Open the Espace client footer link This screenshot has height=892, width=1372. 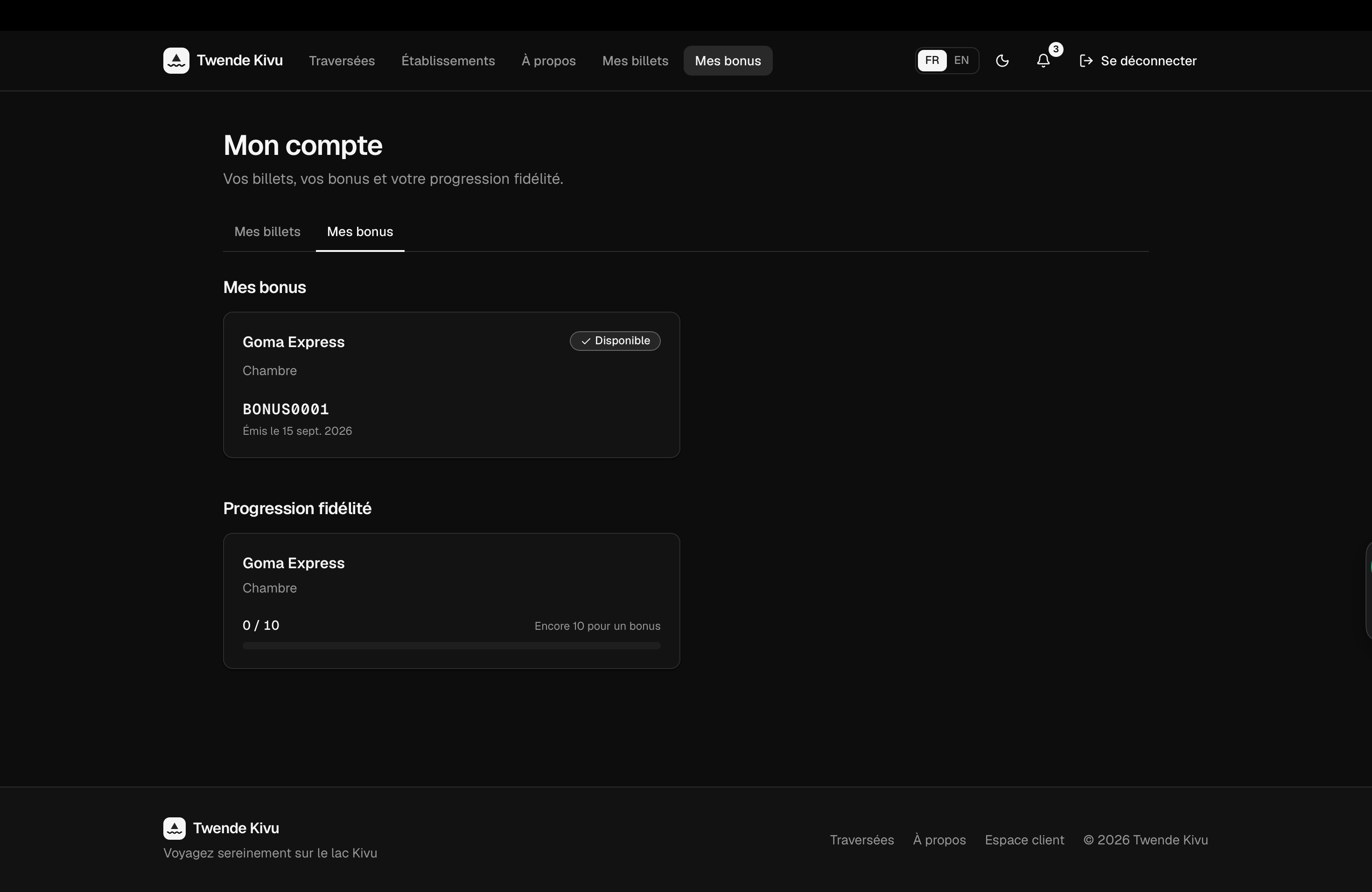point(1024,840)
